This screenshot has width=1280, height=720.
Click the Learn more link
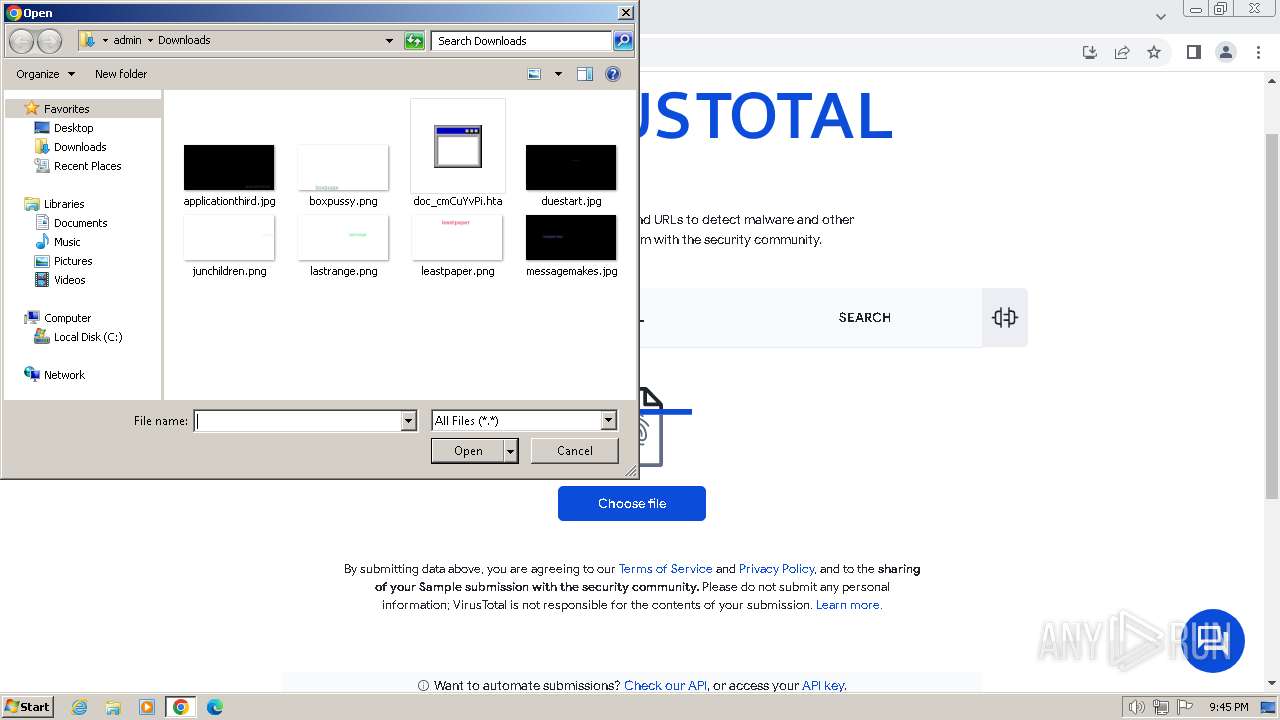coord(849,605)
